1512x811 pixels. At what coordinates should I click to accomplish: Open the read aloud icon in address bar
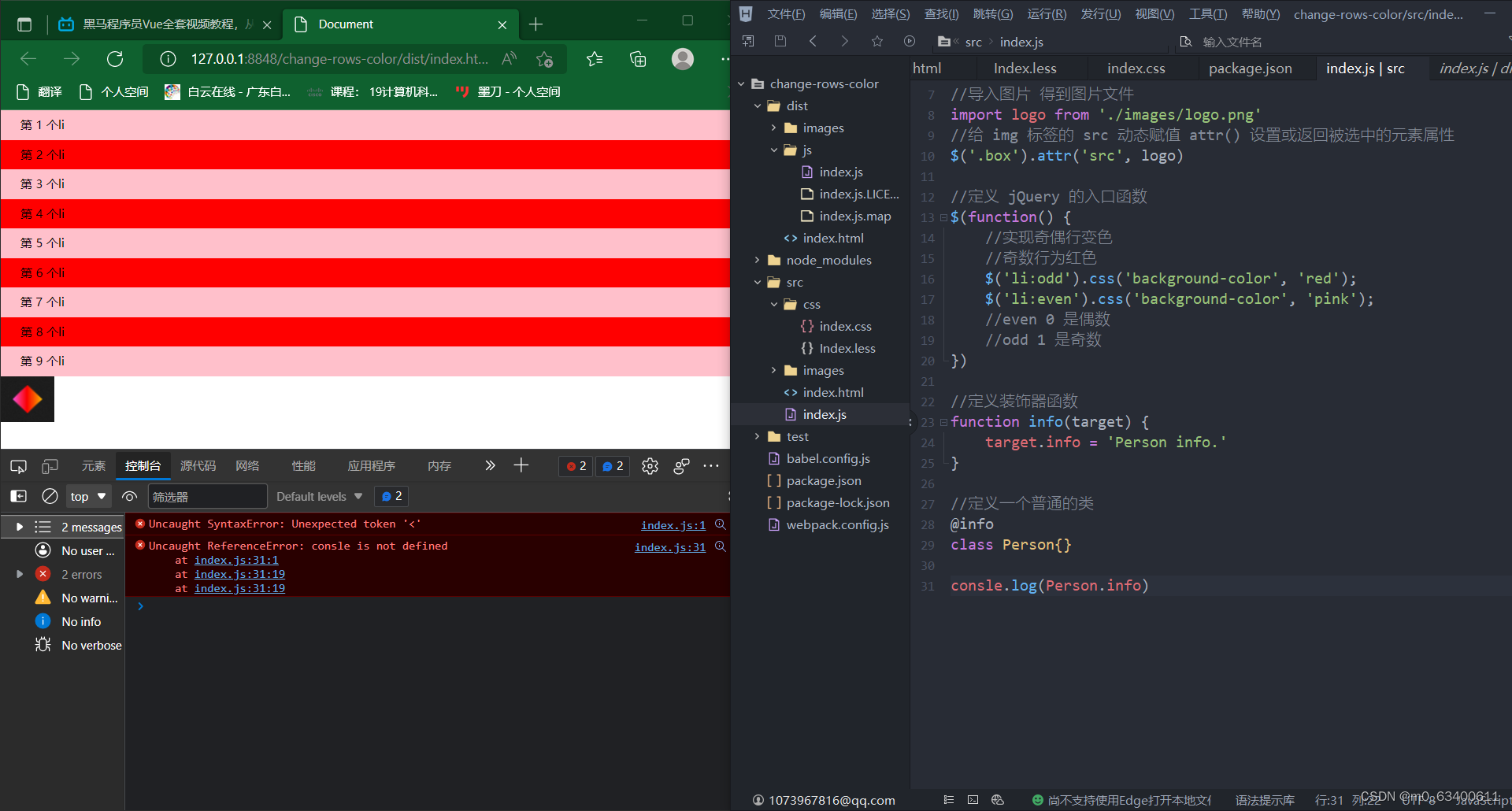(x=510, y=59)
